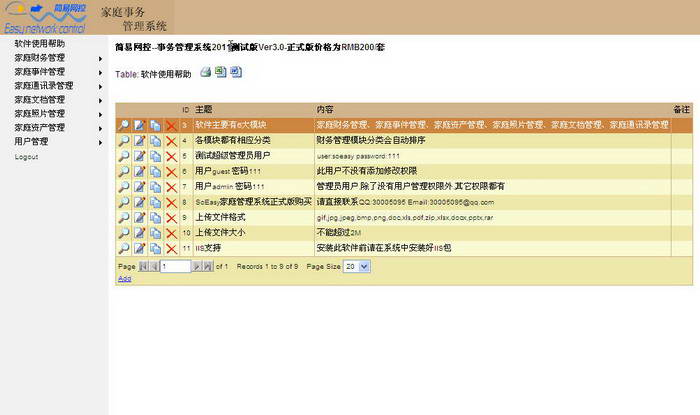700x415 pixels.
Task: Click the Logout link
Action: click(x=26, y=157)
